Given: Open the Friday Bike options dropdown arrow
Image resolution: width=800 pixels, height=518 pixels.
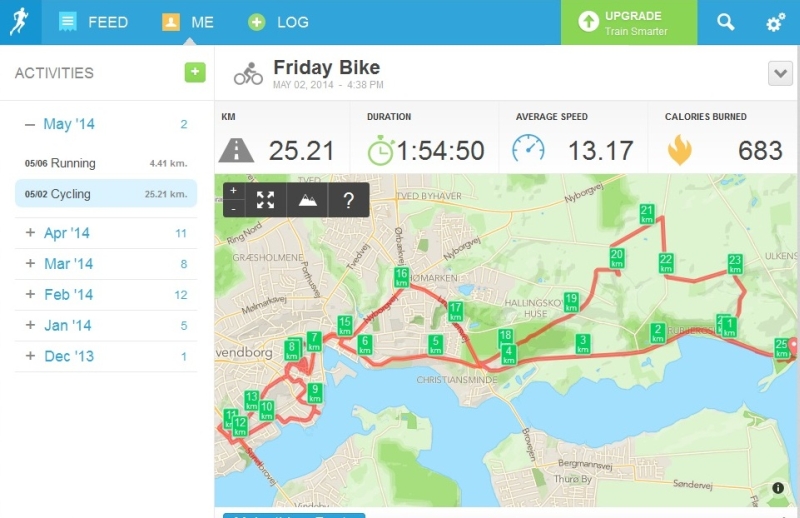Looking at the screenshot, I should click(x=780, y=73).
